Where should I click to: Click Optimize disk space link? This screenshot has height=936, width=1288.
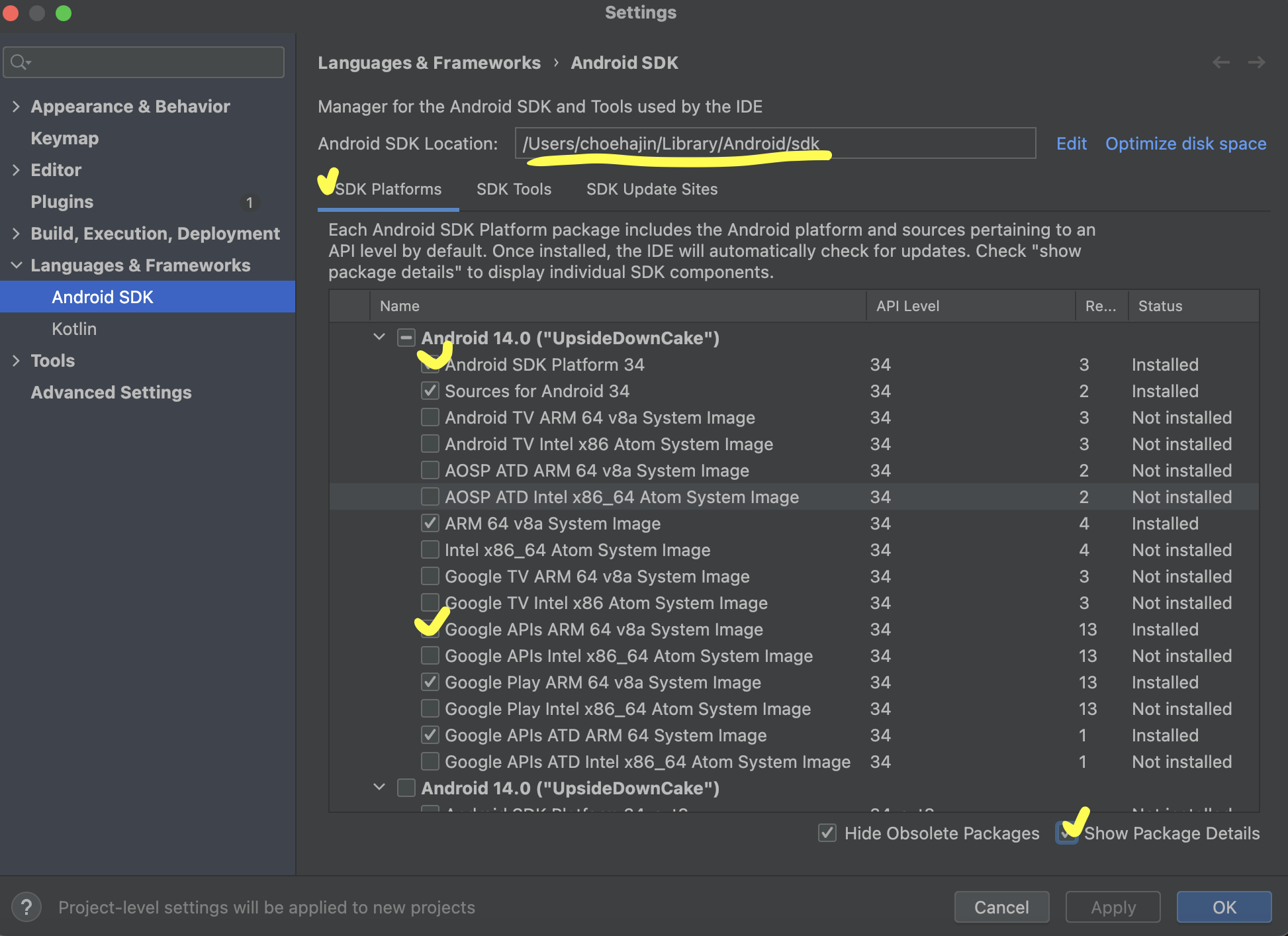1185,144
